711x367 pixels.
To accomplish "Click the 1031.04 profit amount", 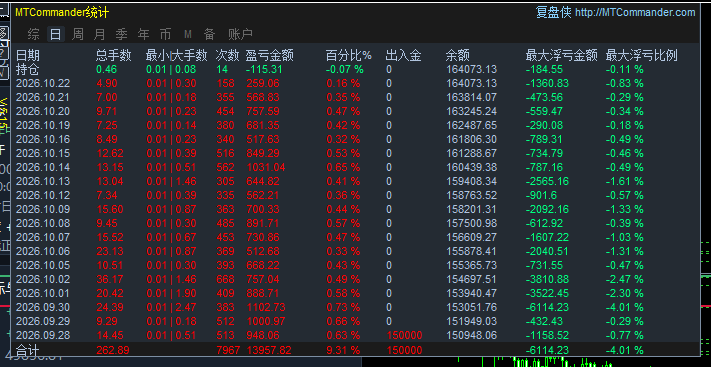I will click(x=266, y=167).
